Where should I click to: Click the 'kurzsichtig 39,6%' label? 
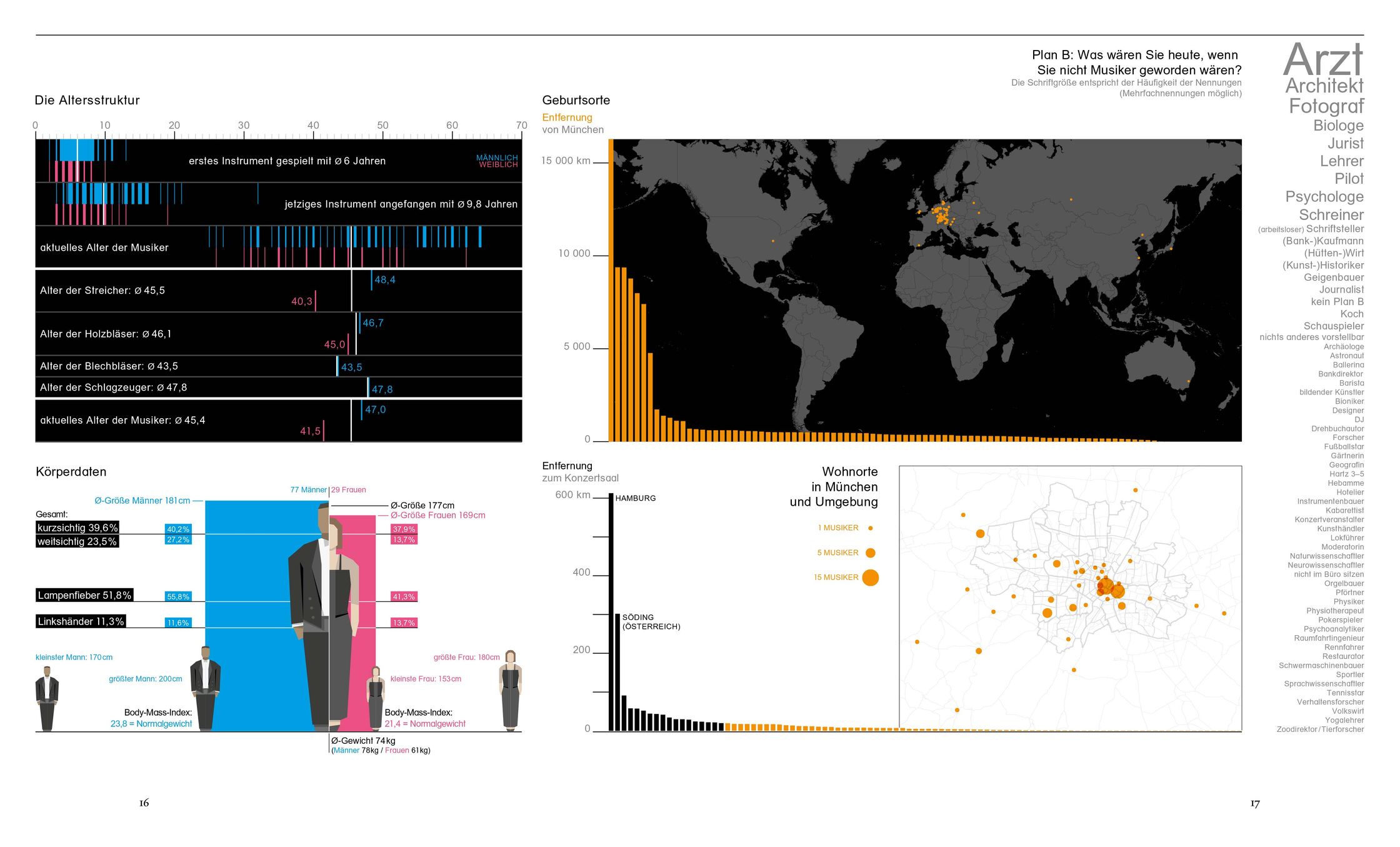[77, 528]
